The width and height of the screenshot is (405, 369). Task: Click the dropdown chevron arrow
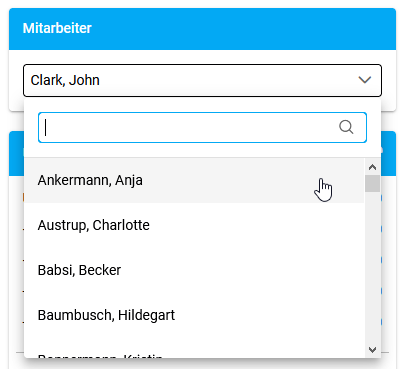pyautogui.click(x=365, y=80)
